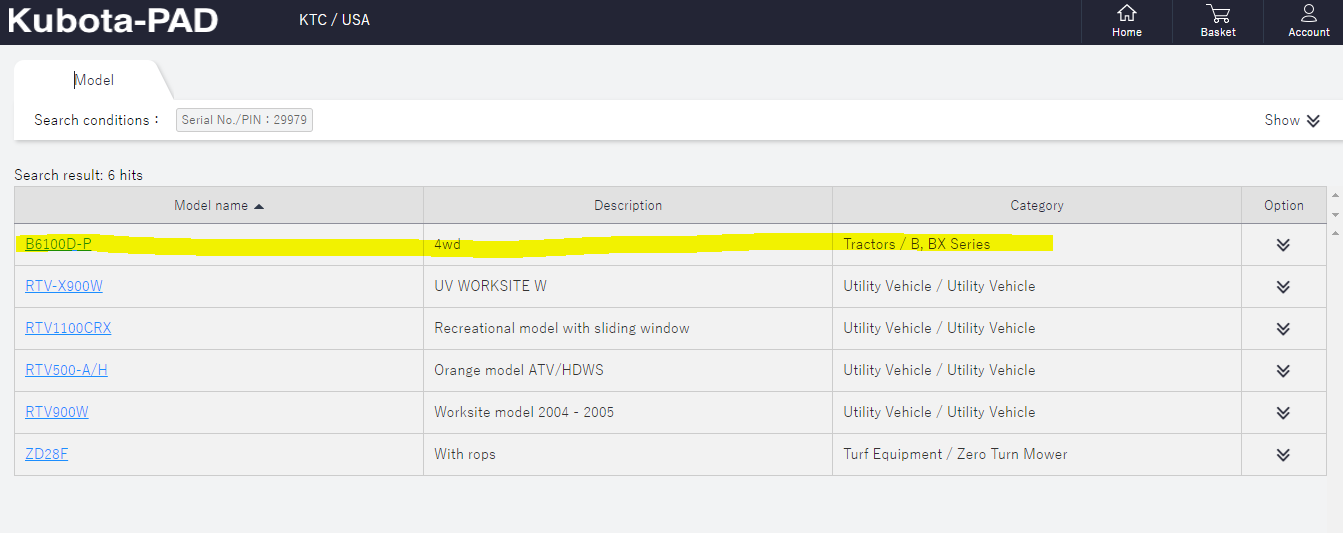The height and width of the screenshot is (533, 1343).
Task: Open the RTV-X900W model link
Action: point(64,286)
